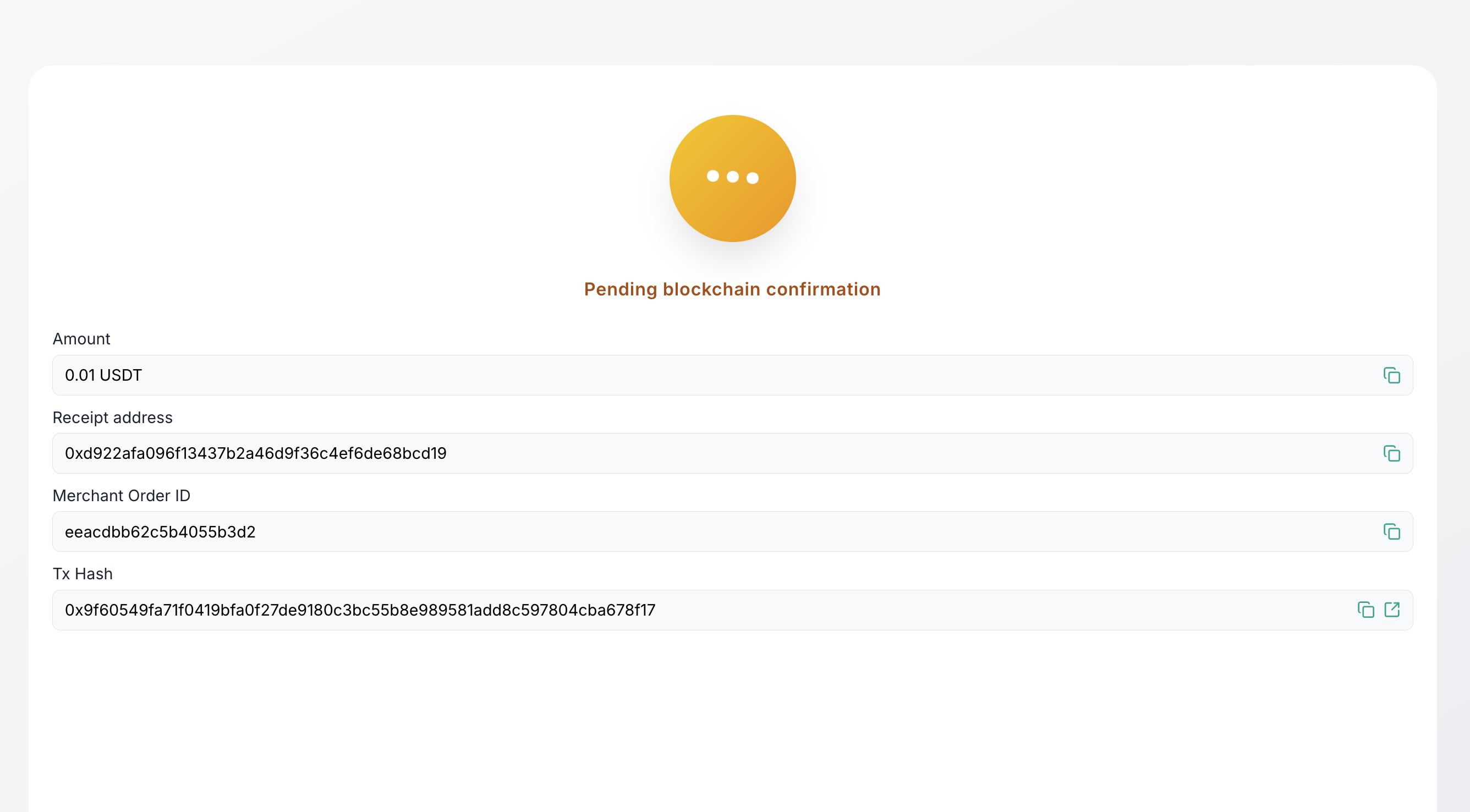Viewport: 1470px width, 812px height.
Task: Click the Merchant Order ID label
Action: (122, 496)
